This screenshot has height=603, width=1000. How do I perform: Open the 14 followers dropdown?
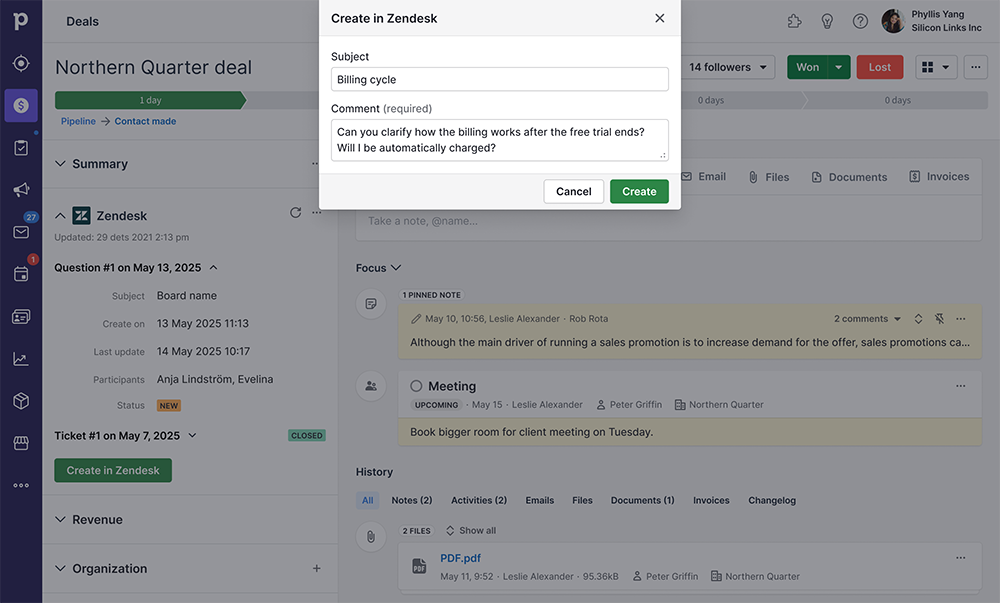point(728,67)
